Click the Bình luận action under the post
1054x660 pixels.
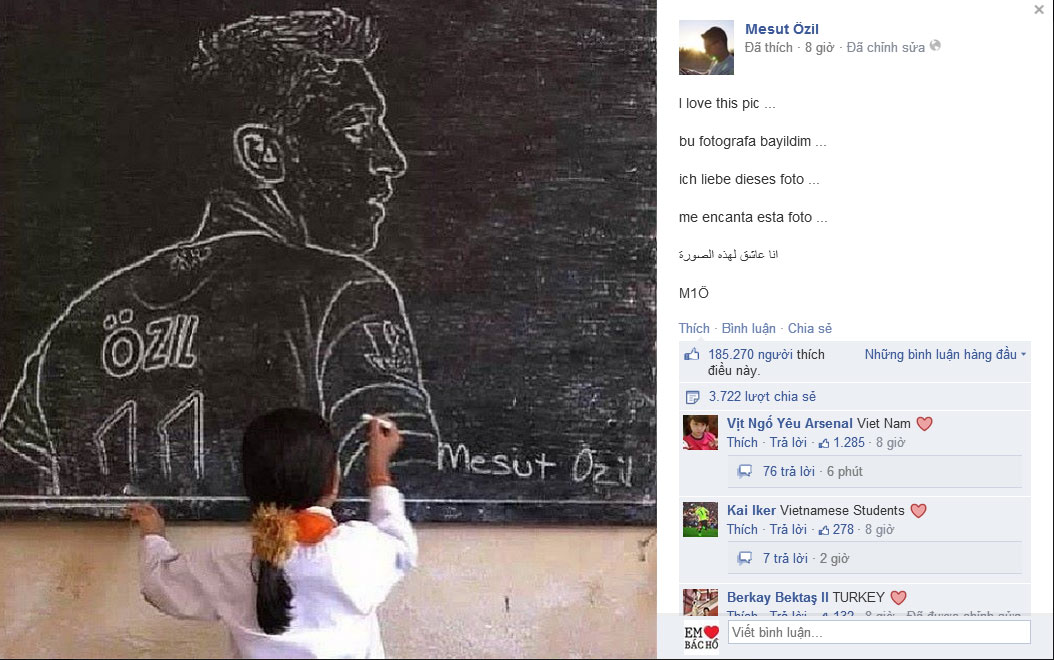pos(748,328)
